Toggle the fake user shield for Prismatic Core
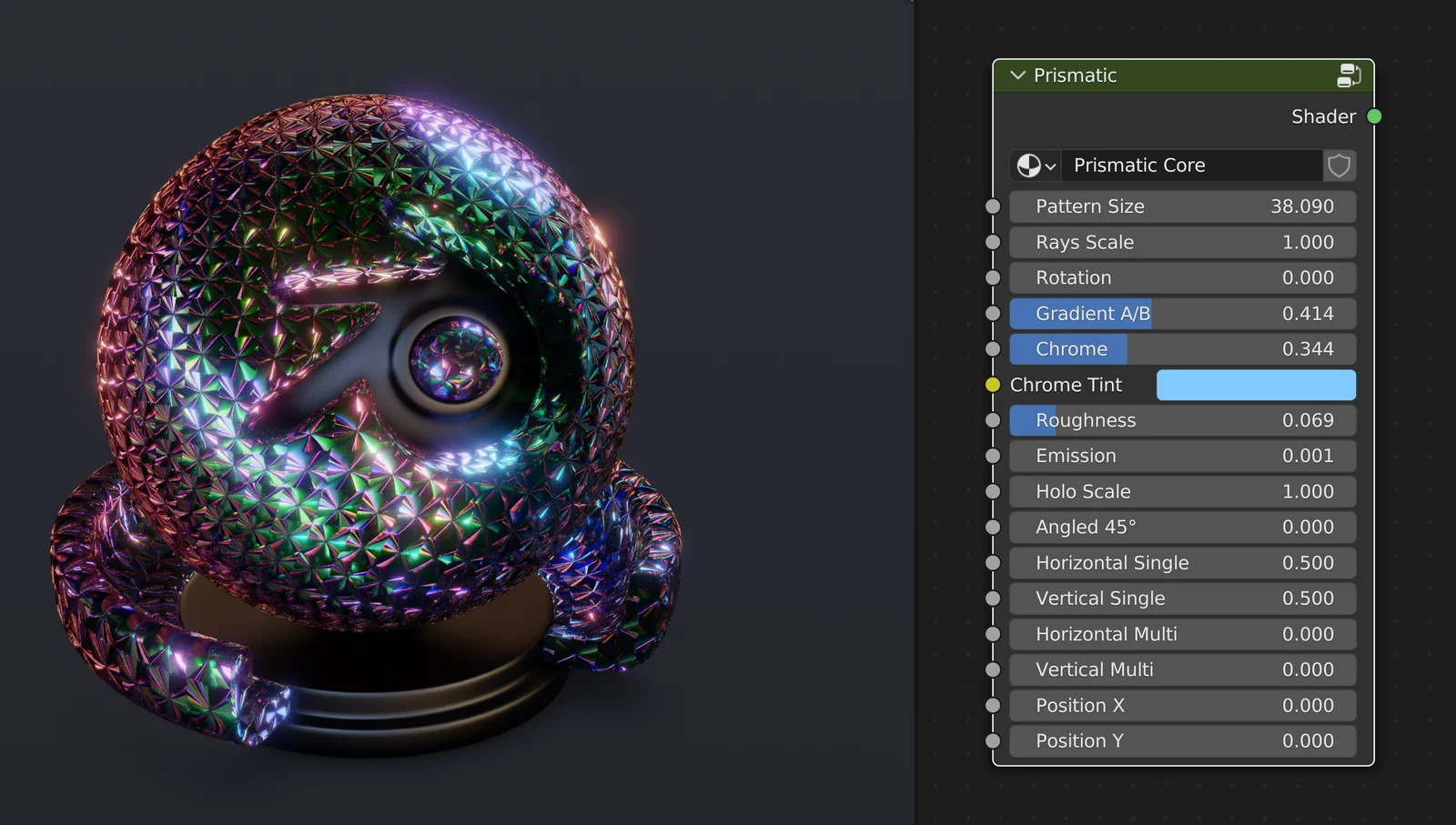 [x=1338, y=166]
